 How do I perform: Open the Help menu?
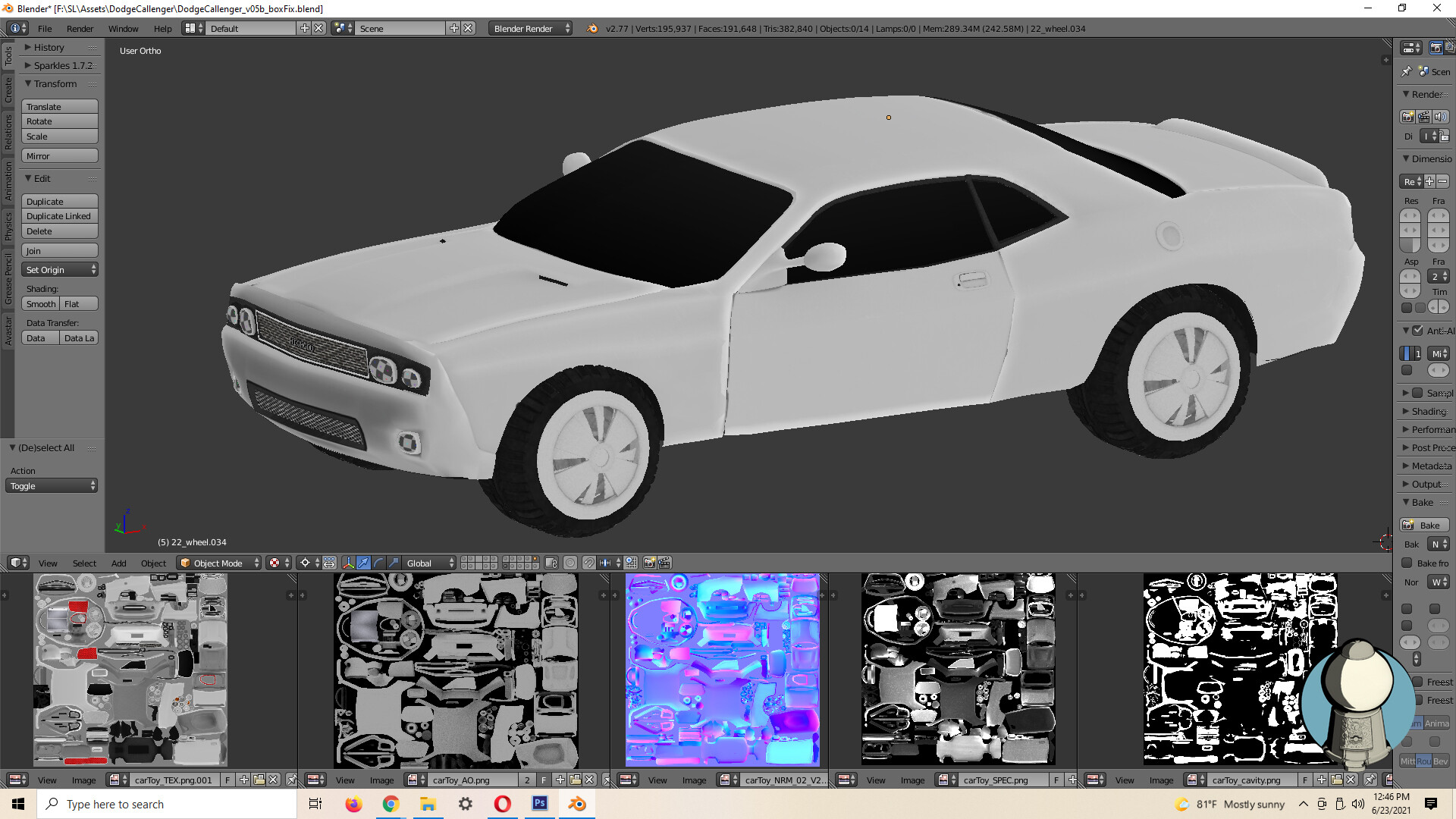162,28
